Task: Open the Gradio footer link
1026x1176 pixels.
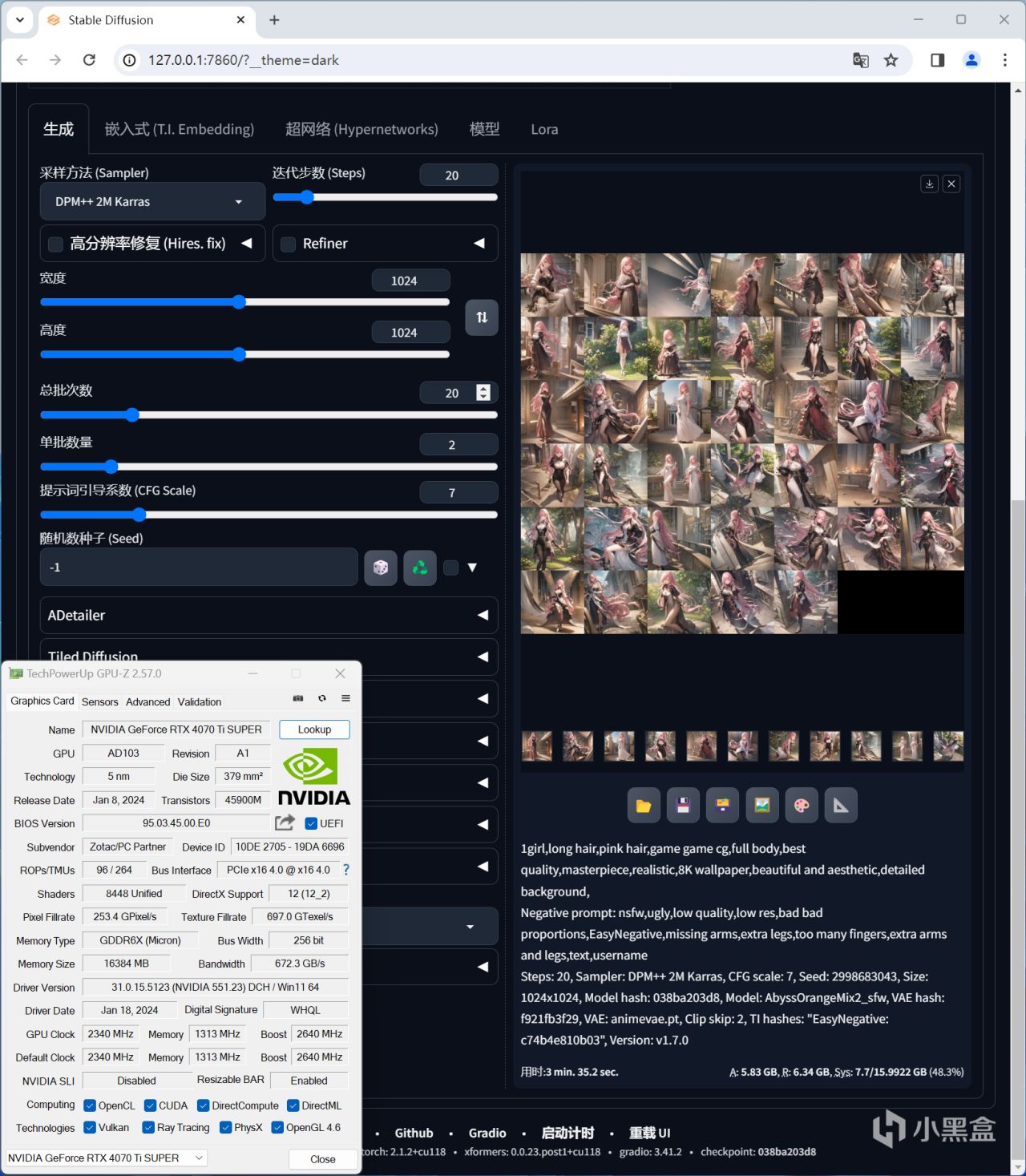Action: point(487,1133)
